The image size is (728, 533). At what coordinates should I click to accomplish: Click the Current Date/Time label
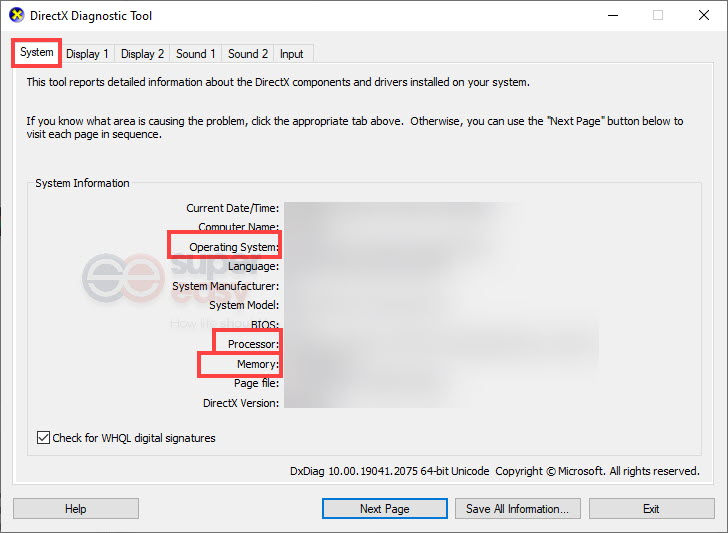click(232, 208)
